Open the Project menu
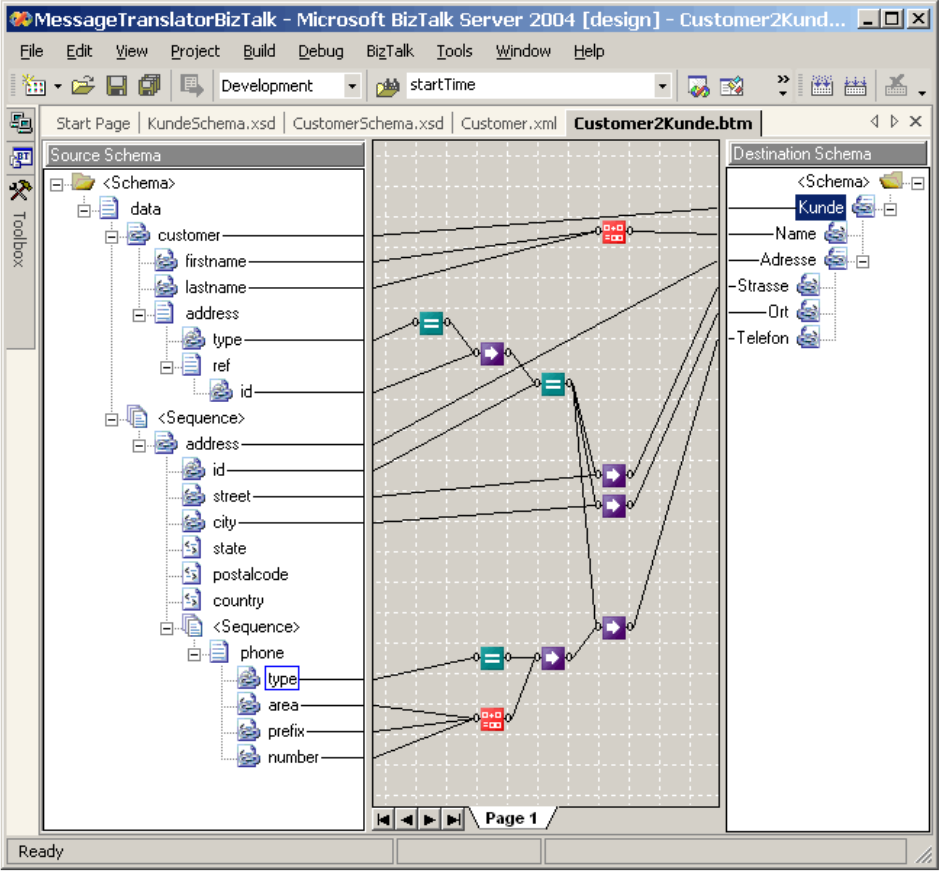This screenshot has width=939, height=871. click(195, 52)
